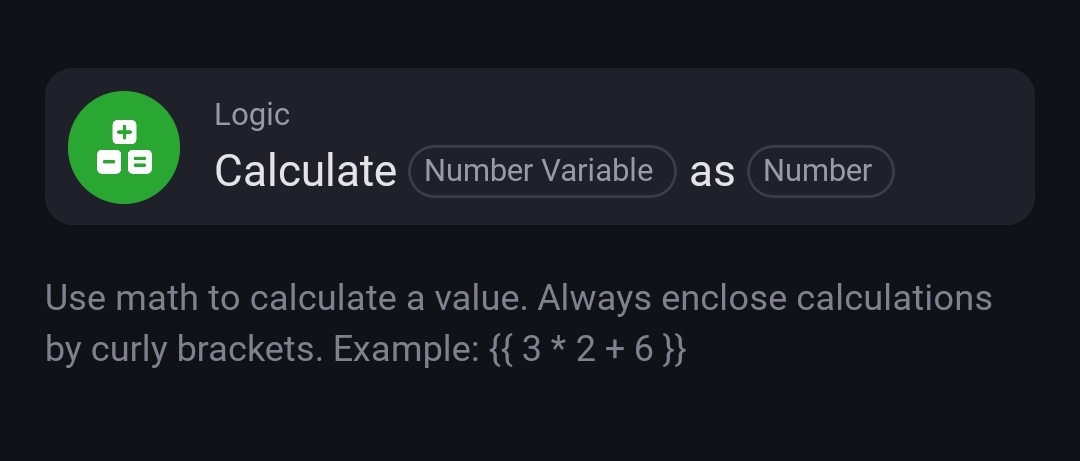Click the plus symbol in the calculator icon
Viewport: 1080px width, 461px height.
point(124,132)
